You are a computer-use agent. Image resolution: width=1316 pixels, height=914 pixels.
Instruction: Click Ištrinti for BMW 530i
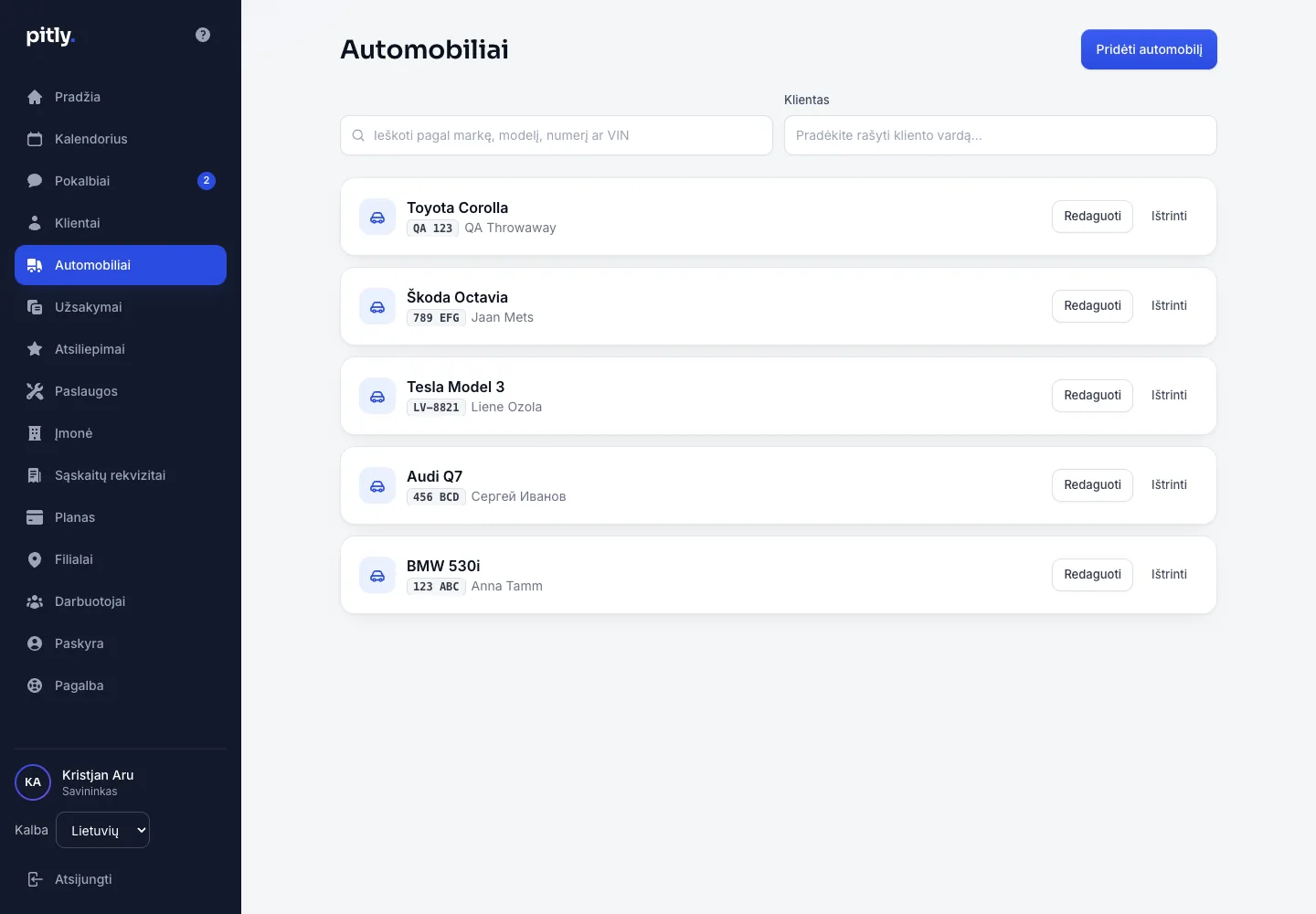(x=1169, y=575)
